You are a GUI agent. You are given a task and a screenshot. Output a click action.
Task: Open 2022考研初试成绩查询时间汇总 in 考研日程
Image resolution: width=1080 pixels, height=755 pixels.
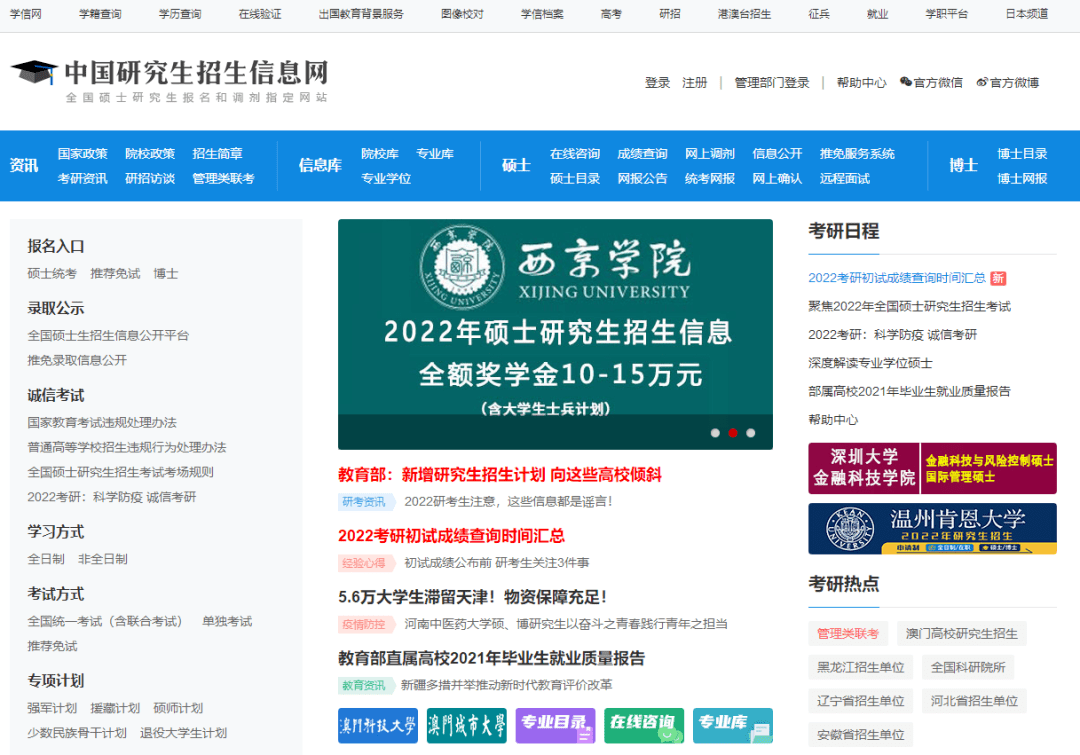[897, 278]
